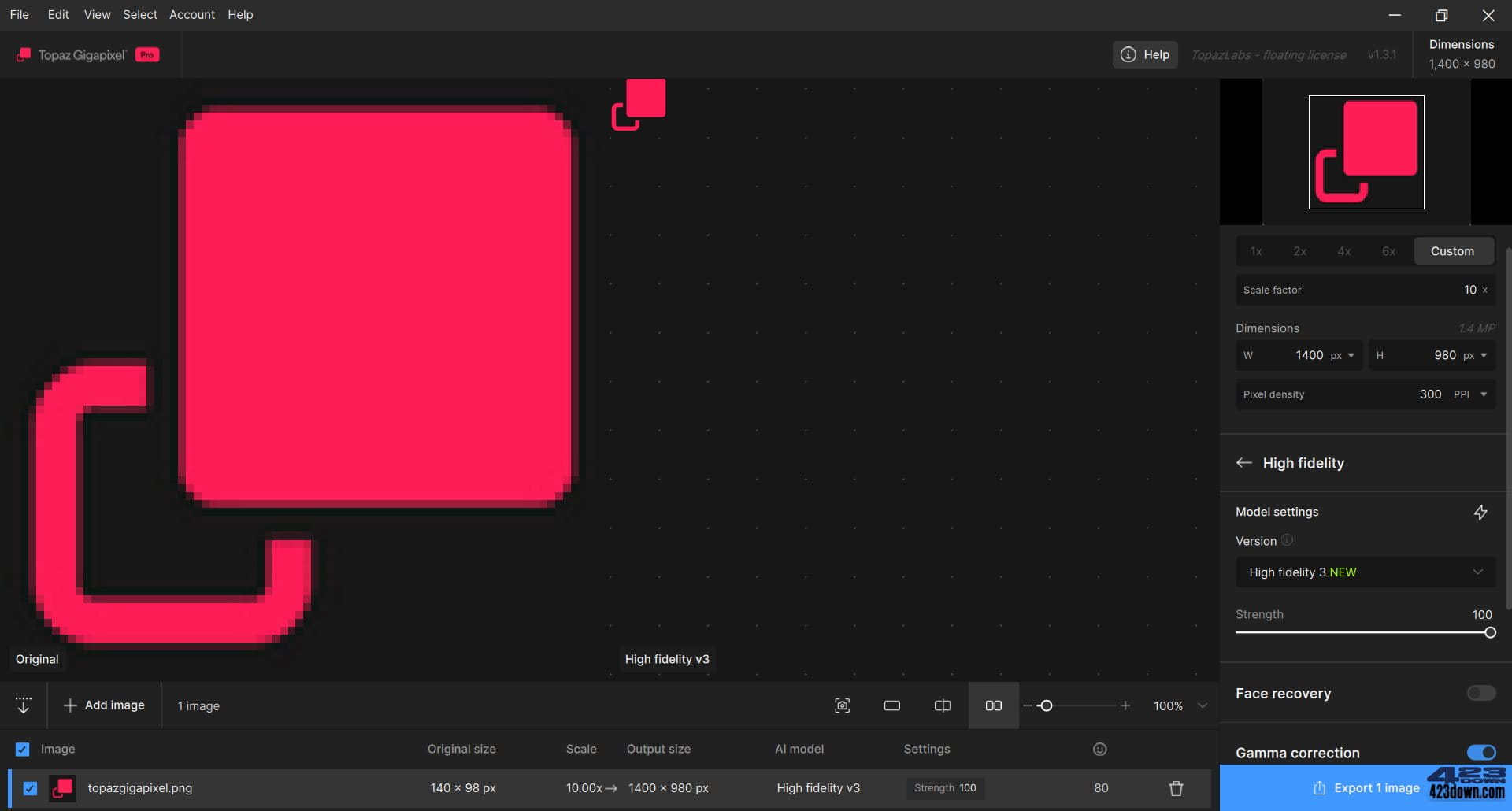Click Export 1 image button

click(x=1366, y=787)
